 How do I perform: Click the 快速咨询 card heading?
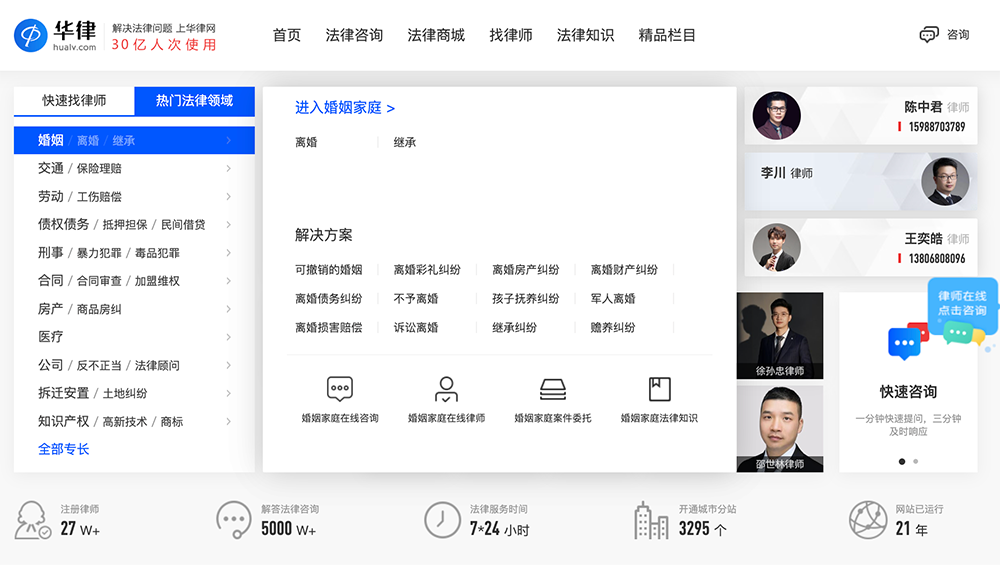coord(908,392)
